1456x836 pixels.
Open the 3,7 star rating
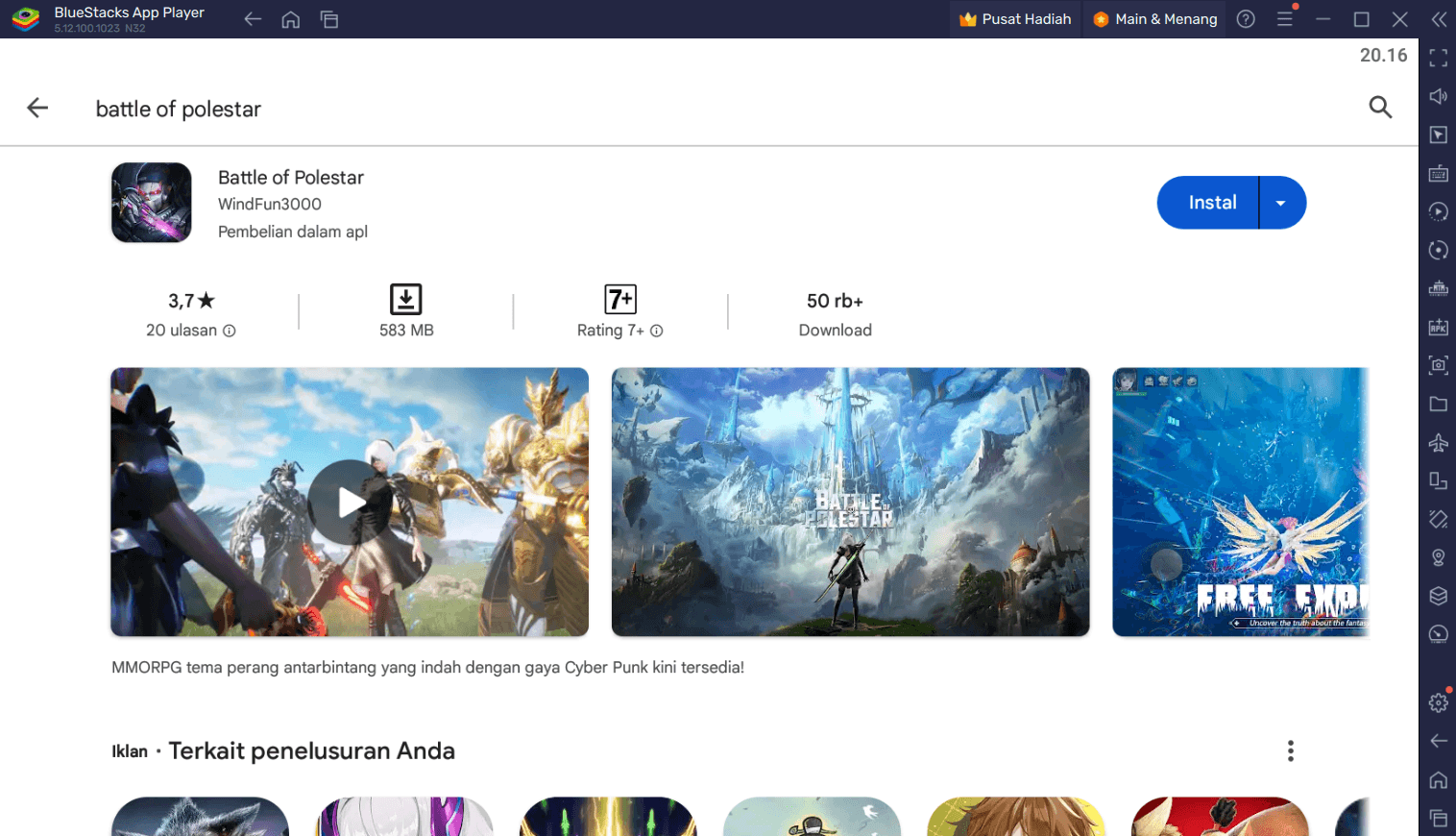(x=191, y=301)
